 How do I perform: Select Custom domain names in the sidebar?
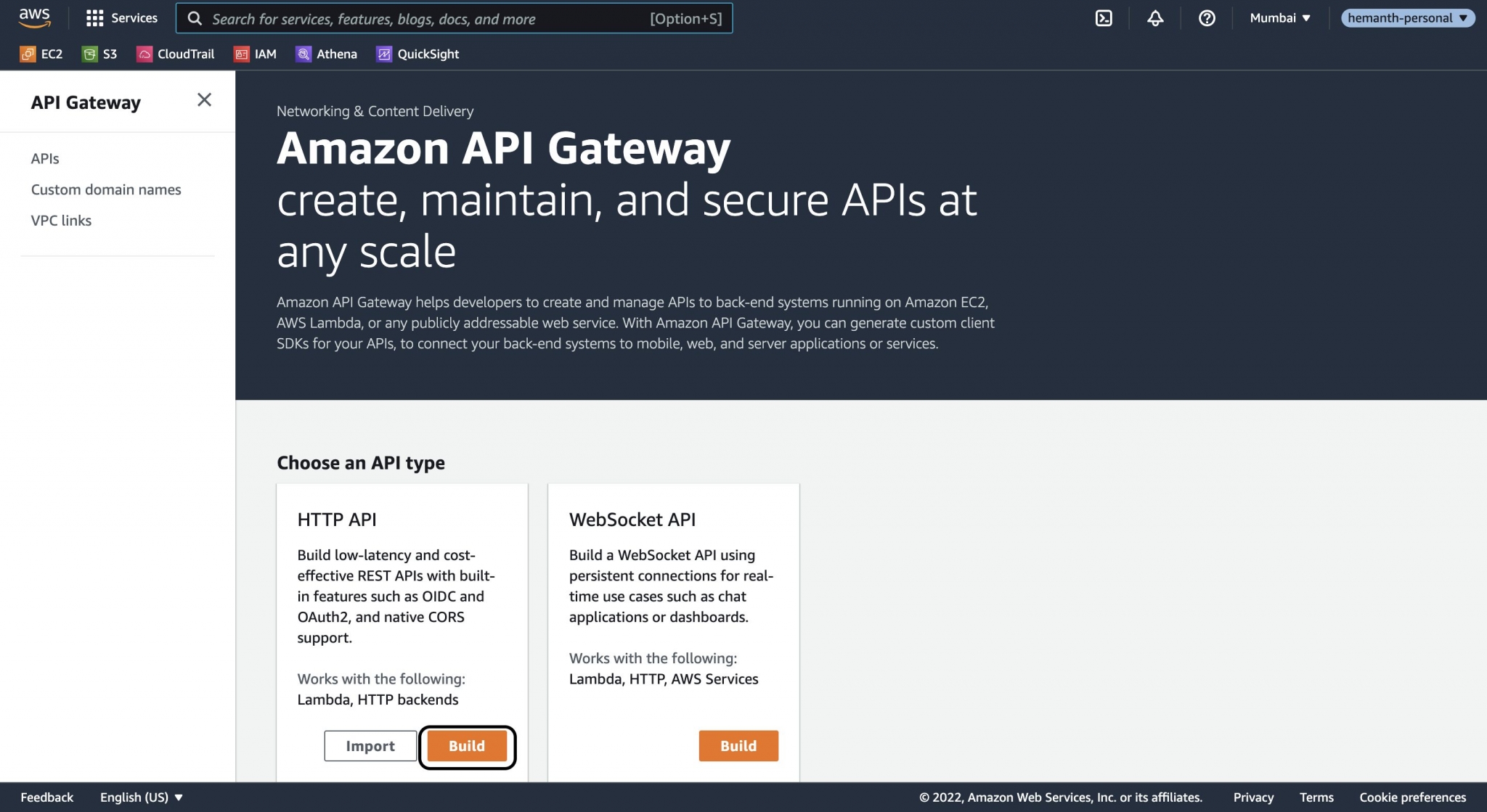tap(106, 189)
